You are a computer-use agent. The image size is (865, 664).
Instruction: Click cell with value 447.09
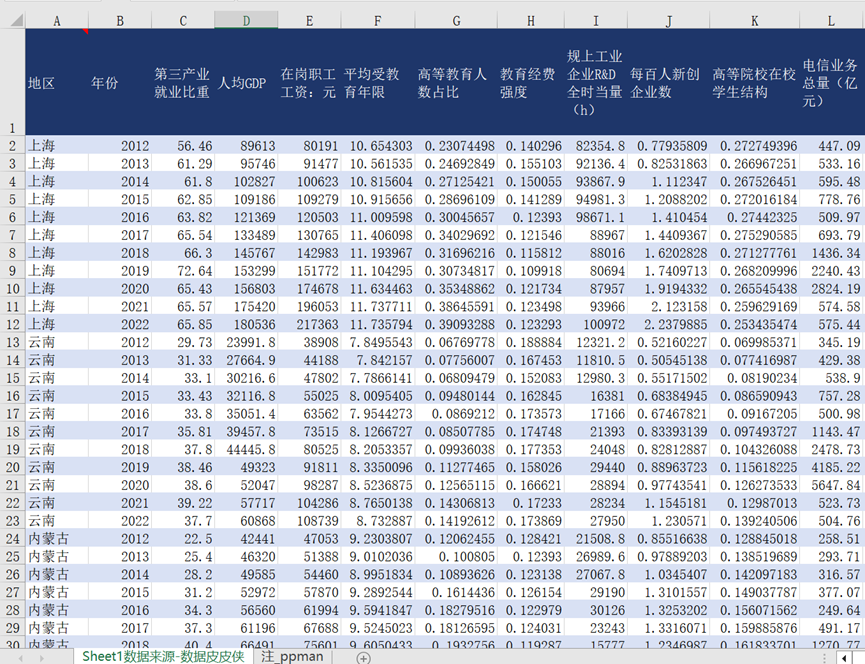(x=831, y=146)
